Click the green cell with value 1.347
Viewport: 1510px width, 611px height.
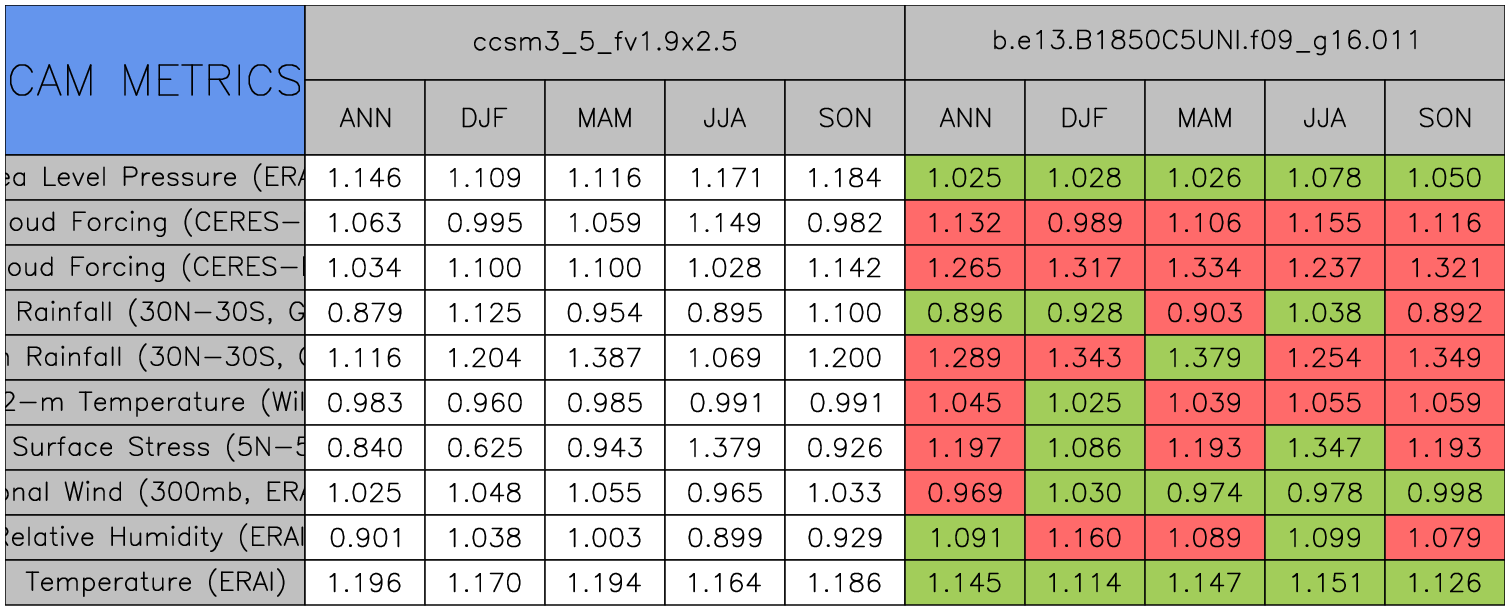pos(1324,447)
